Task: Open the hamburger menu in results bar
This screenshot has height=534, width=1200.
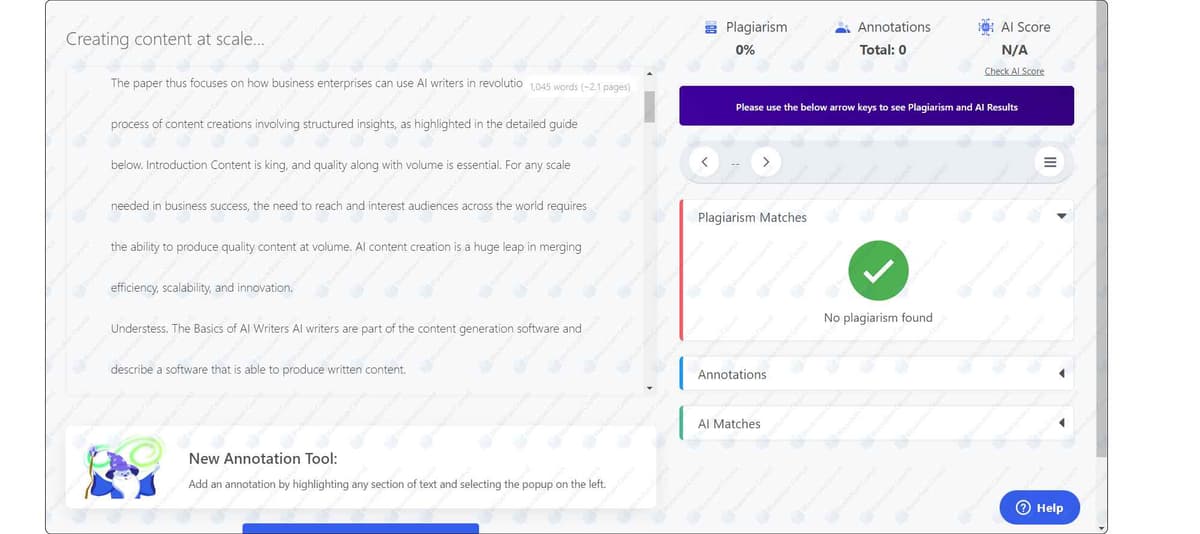Action: click(x=1049, y=162)
